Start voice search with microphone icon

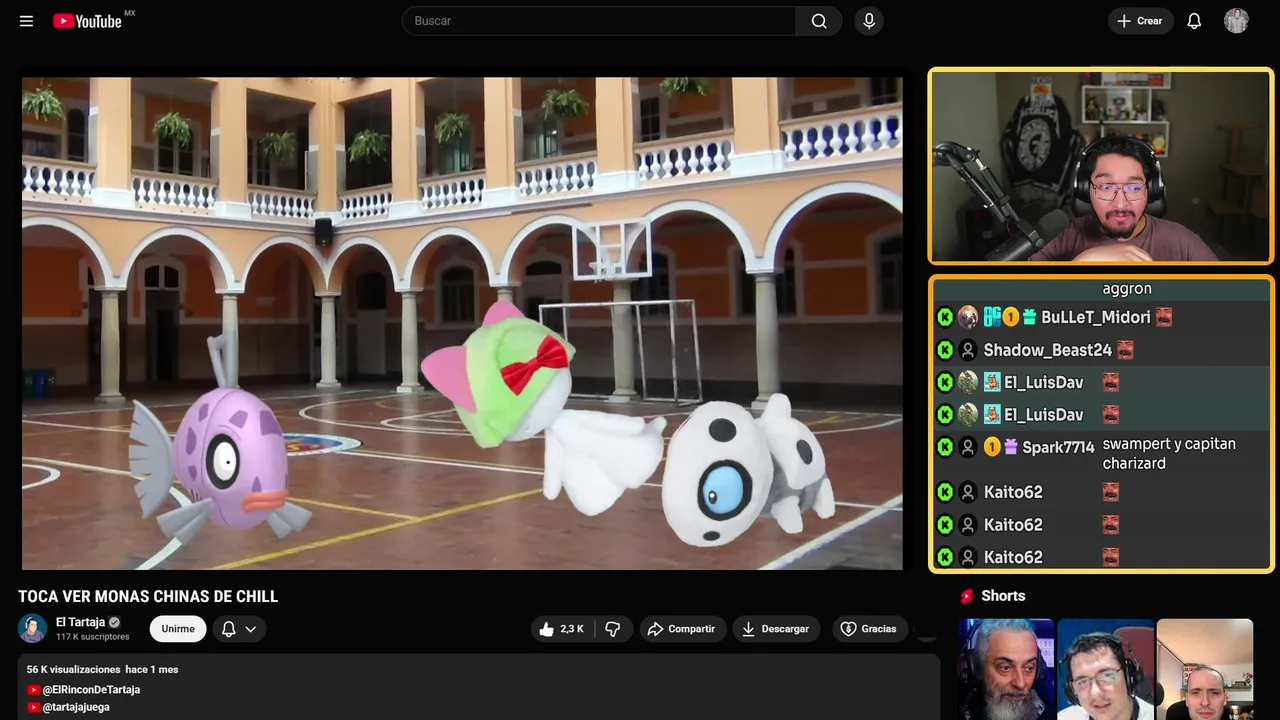click(869, 21)
